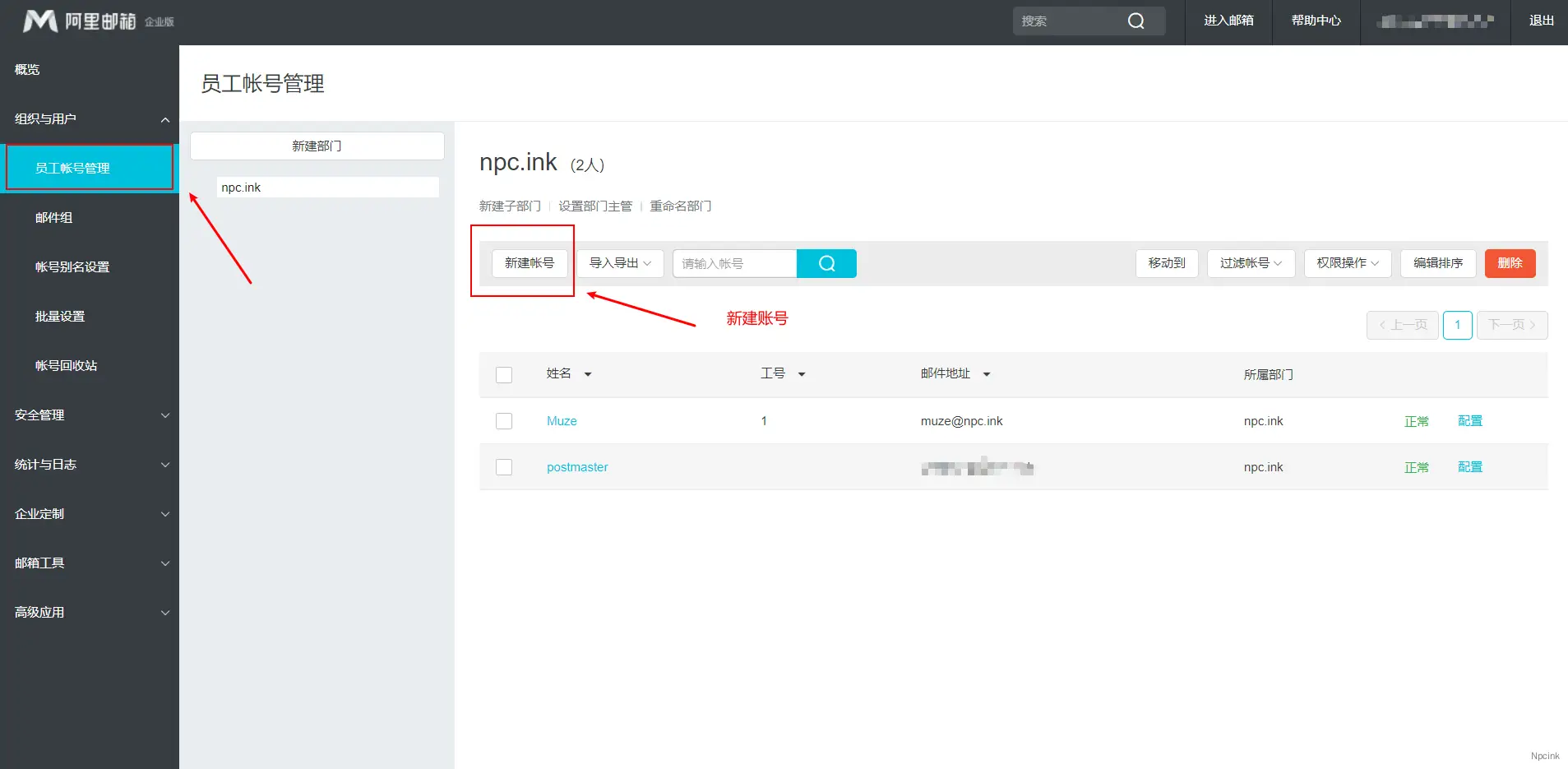This screenshot has width=1568, height=769.
Task: Click the 新建部门 button
Action: 317,146
